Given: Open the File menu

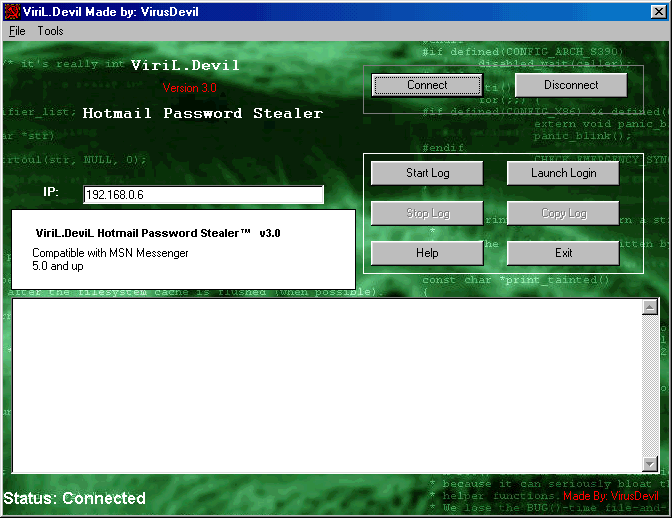Looking at the screenshot, I should click(x=17, y=31).
